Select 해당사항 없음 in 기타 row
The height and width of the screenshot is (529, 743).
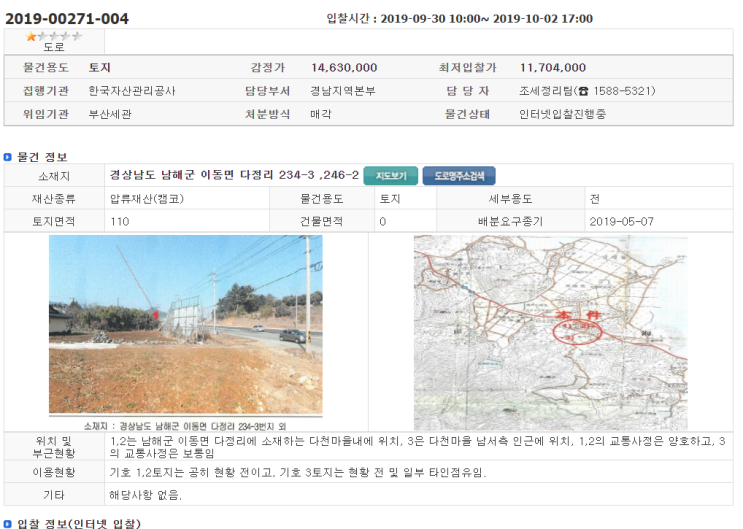click(145, 495)
